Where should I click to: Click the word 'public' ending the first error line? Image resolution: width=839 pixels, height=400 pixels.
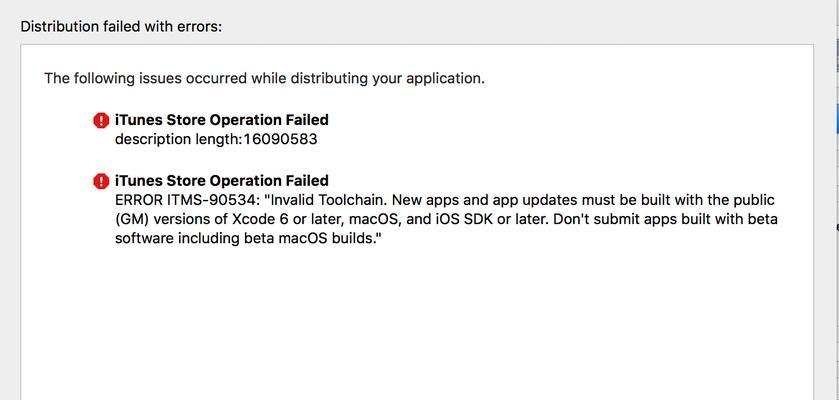point(754,201)
